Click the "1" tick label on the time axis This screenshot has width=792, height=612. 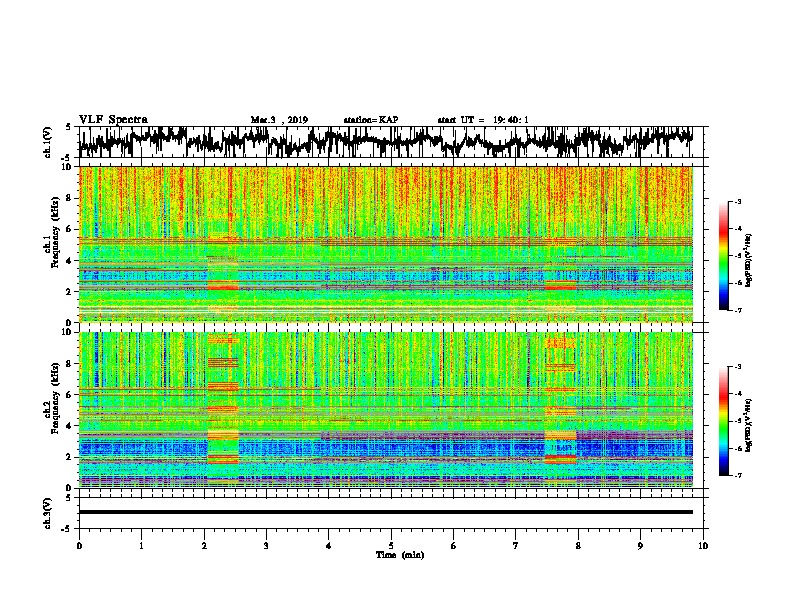click(141, 545)
